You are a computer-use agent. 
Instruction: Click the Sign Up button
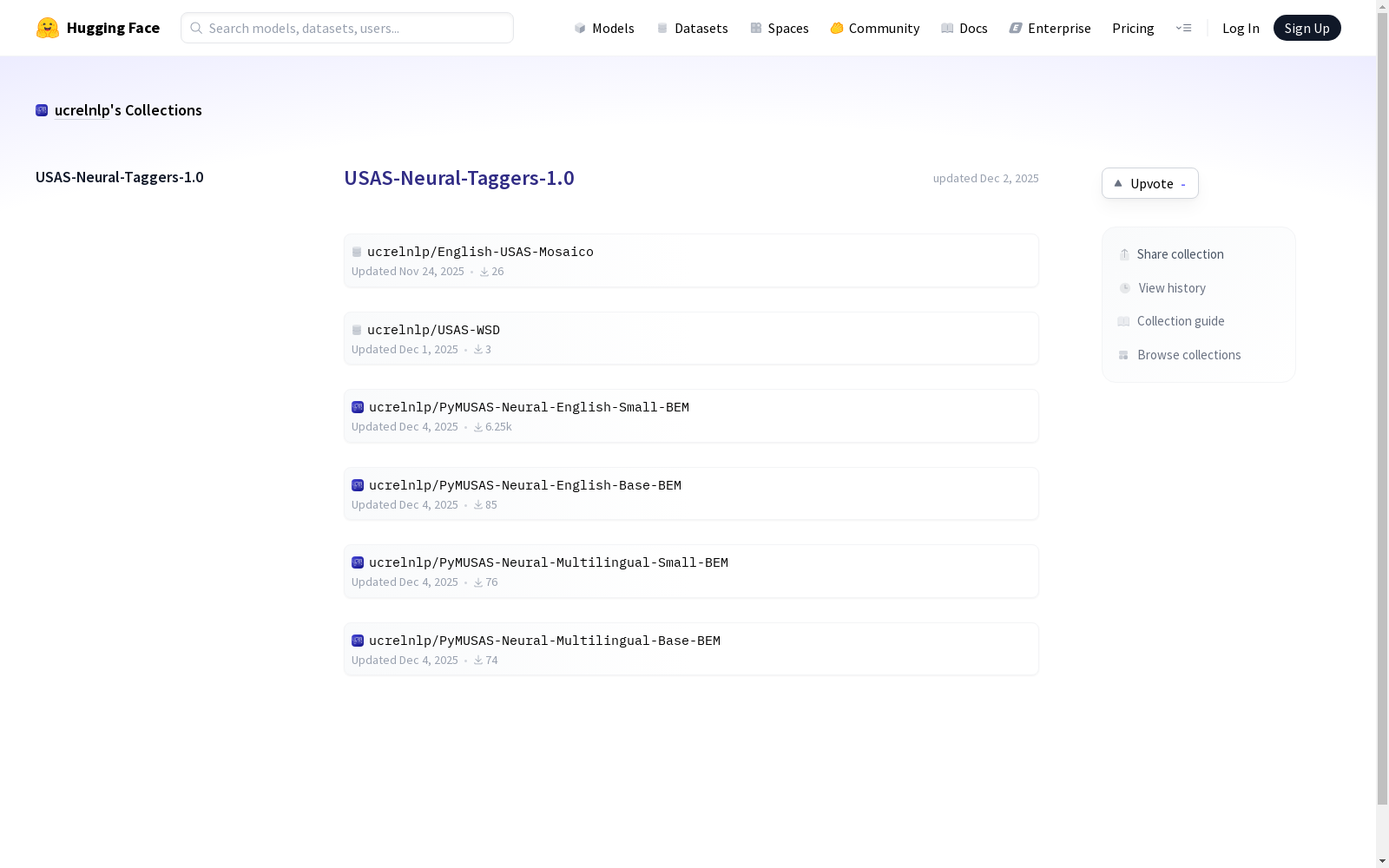point(1307,28)
